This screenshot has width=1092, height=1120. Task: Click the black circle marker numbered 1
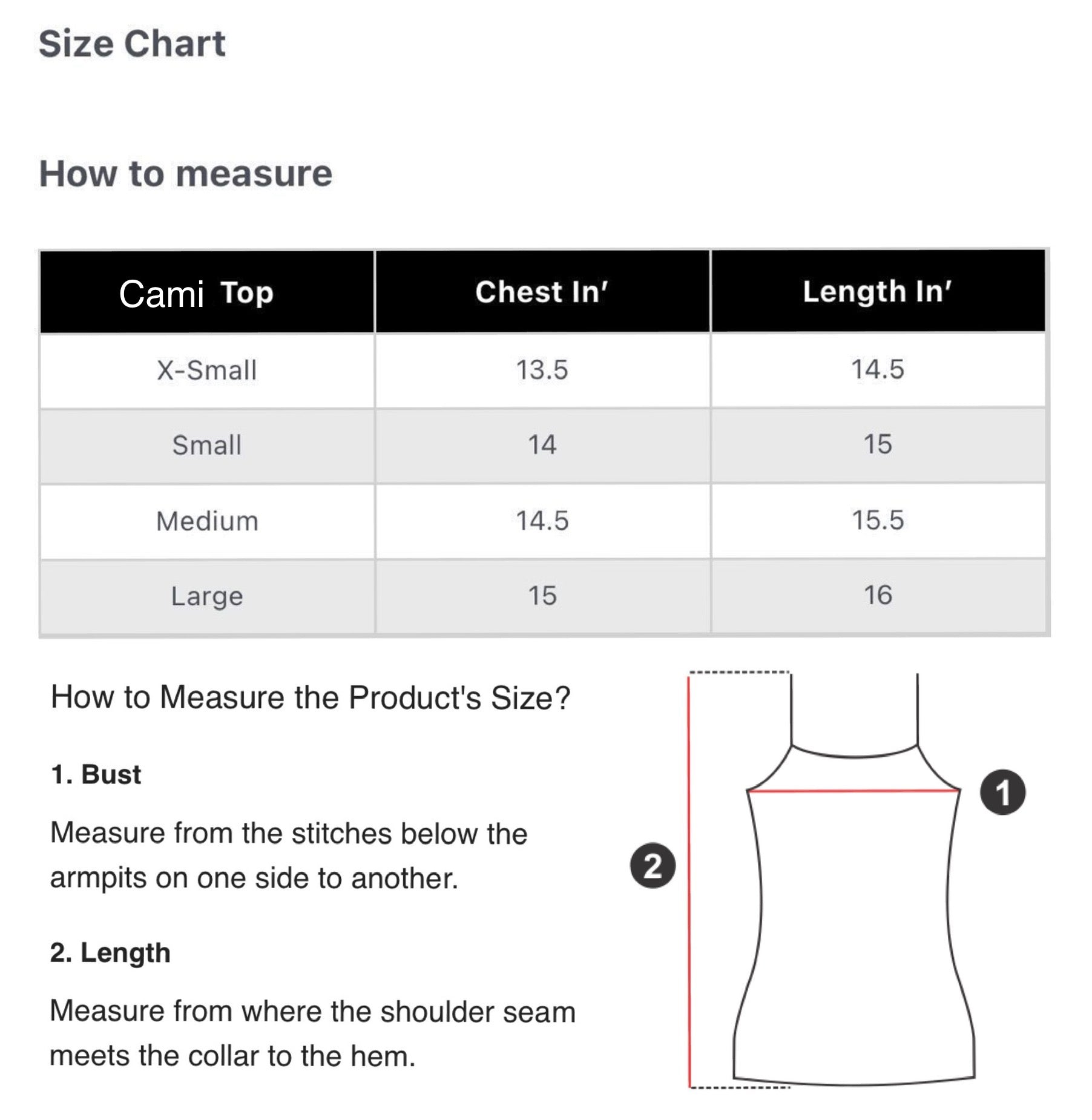click(x=1002, y=792)
